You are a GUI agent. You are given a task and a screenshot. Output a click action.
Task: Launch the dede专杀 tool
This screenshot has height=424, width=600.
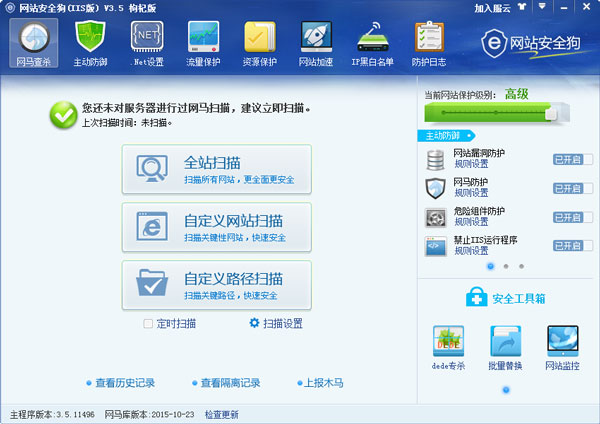448,347
